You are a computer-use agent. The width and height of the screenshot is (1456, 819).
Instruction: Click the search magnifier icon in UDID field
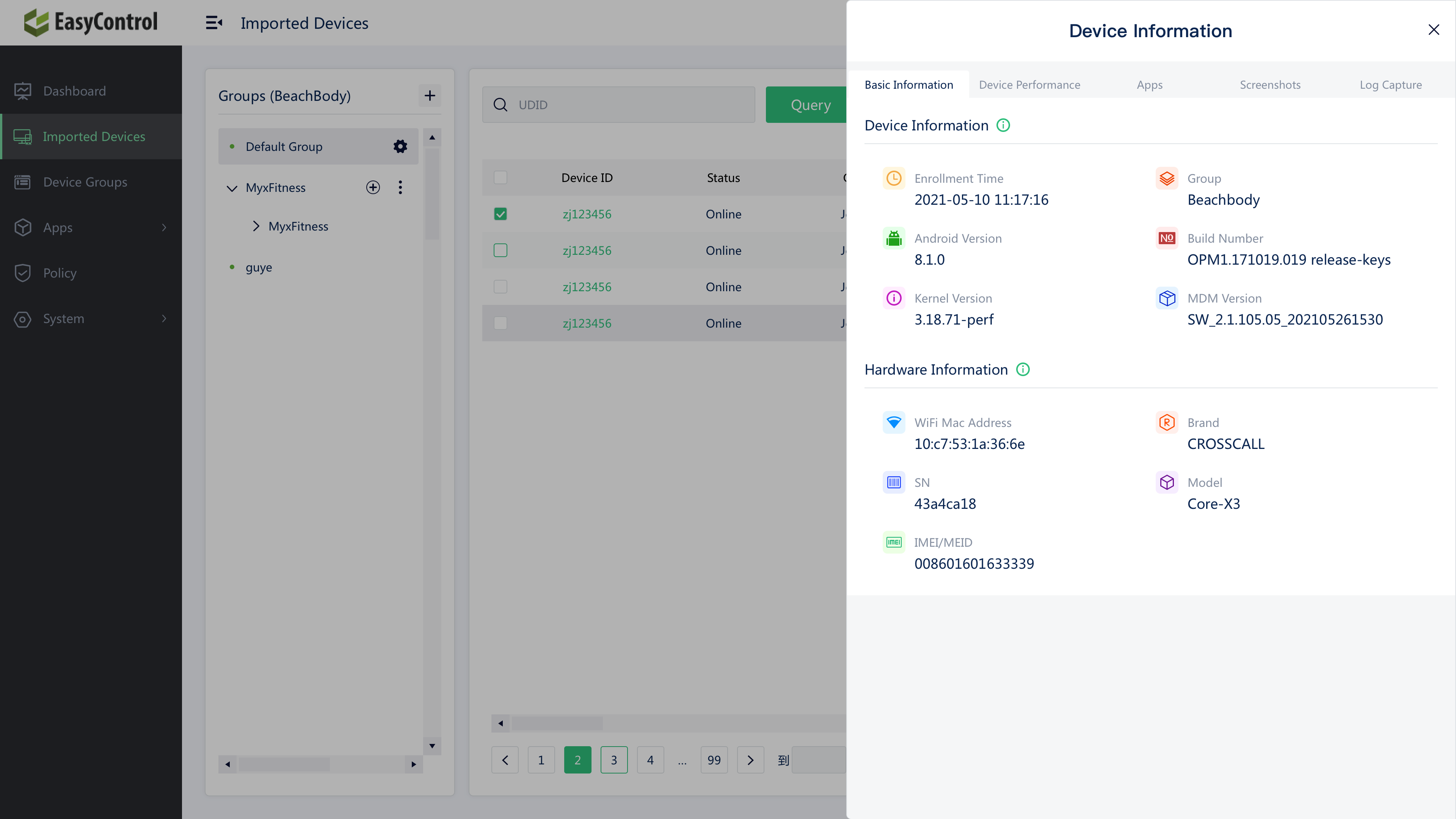(501, 105)
